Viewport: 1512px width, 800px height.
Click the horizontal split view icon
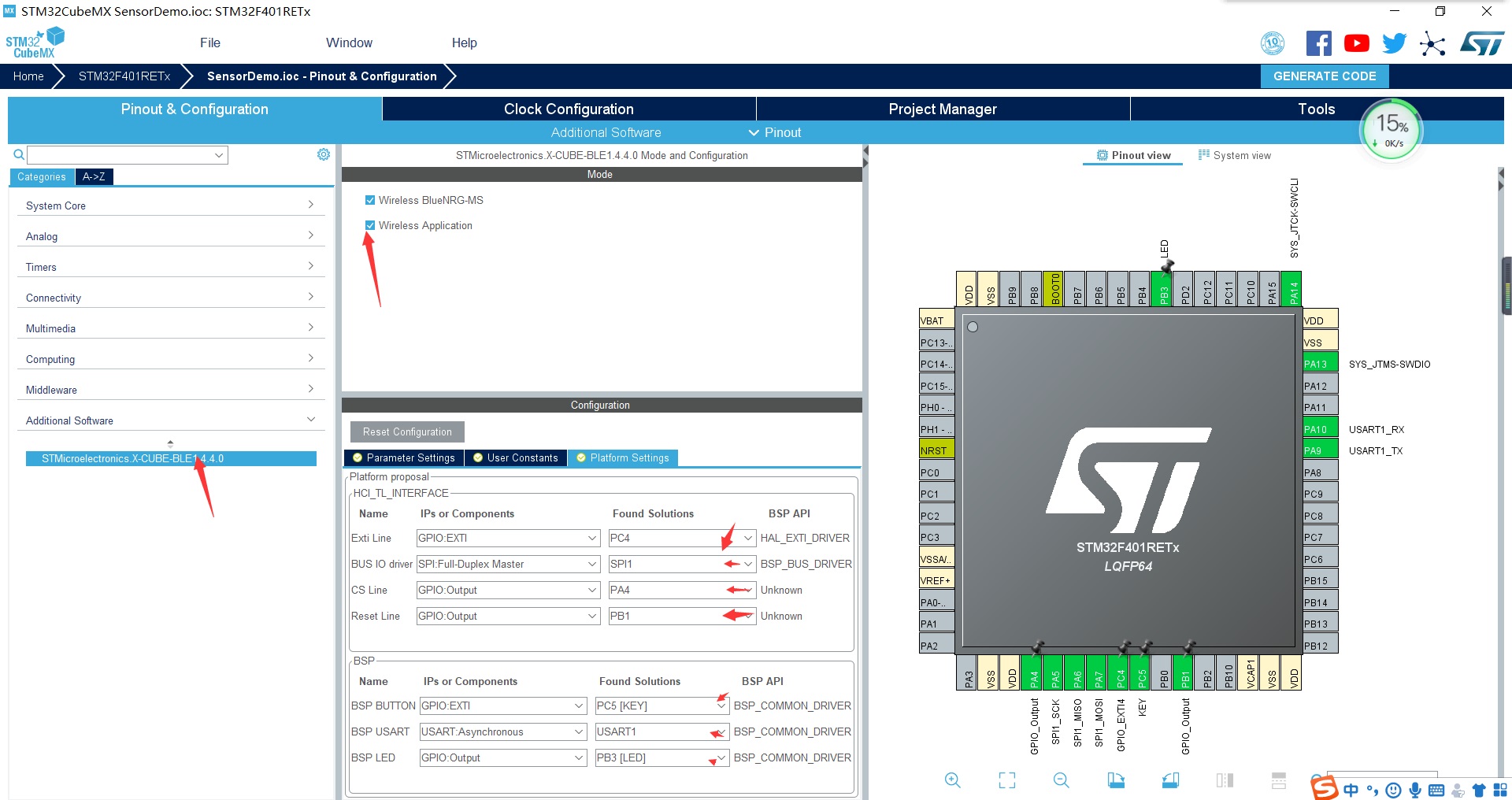[1279, 780]
